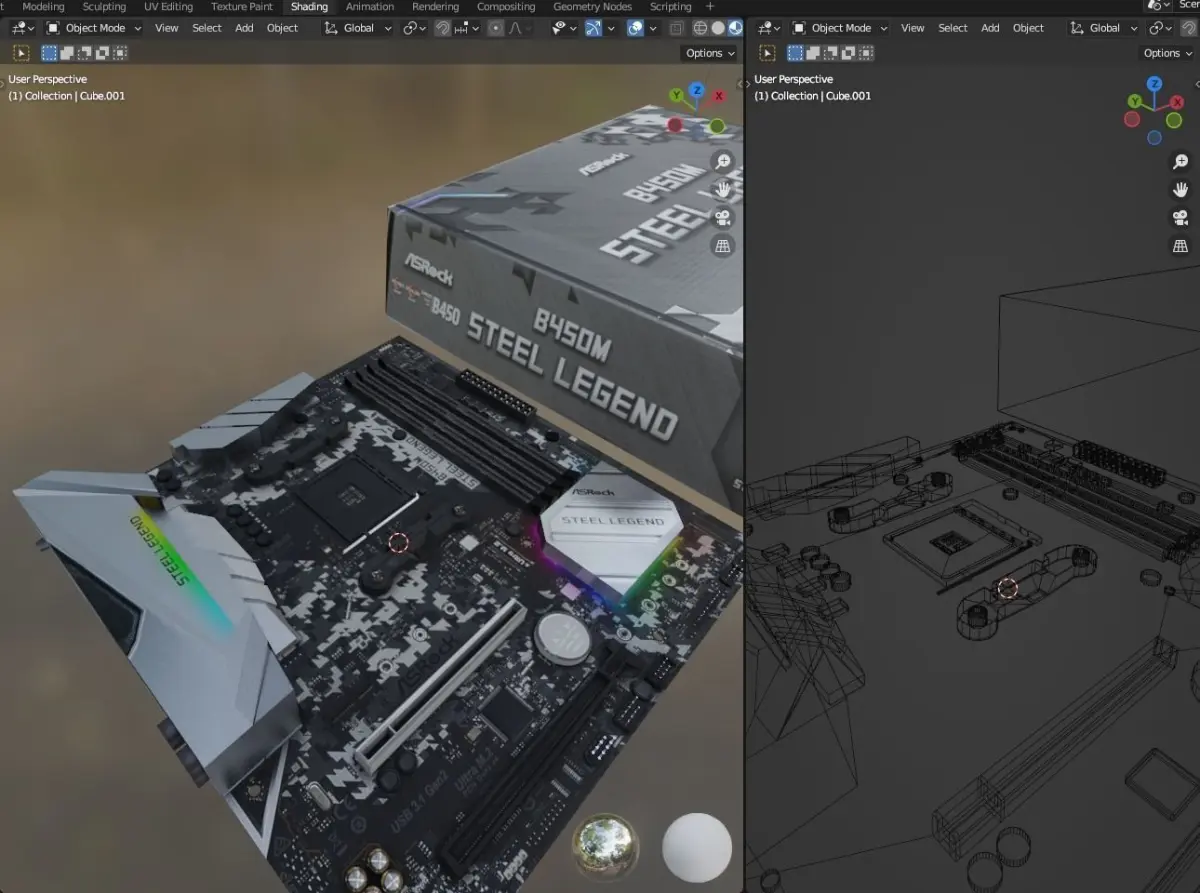
Task: Switch to the Texture Paint workspace tab
Action: click(x=242, y=7)
